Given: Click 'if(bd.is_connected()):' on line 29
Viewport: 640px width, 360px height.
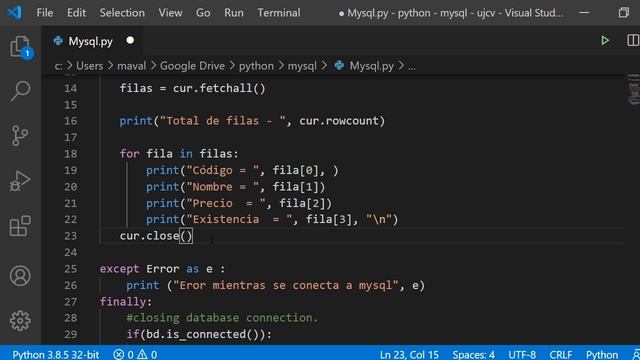Looking at the screenshot, I should 199,334.
